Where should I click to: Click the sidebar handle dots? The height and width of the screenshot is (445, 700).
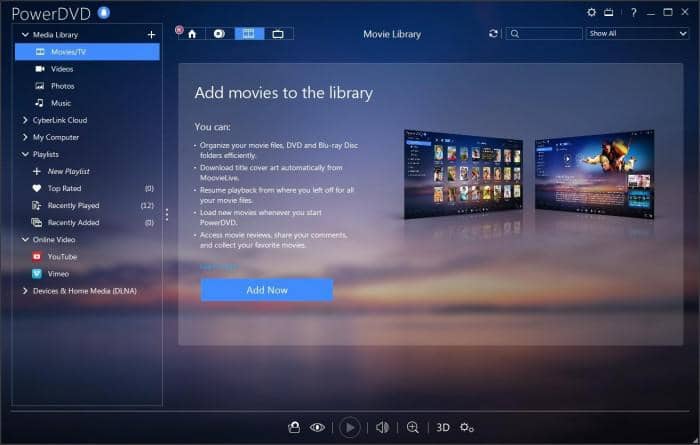pyautogui.click(x=167, y=215)
